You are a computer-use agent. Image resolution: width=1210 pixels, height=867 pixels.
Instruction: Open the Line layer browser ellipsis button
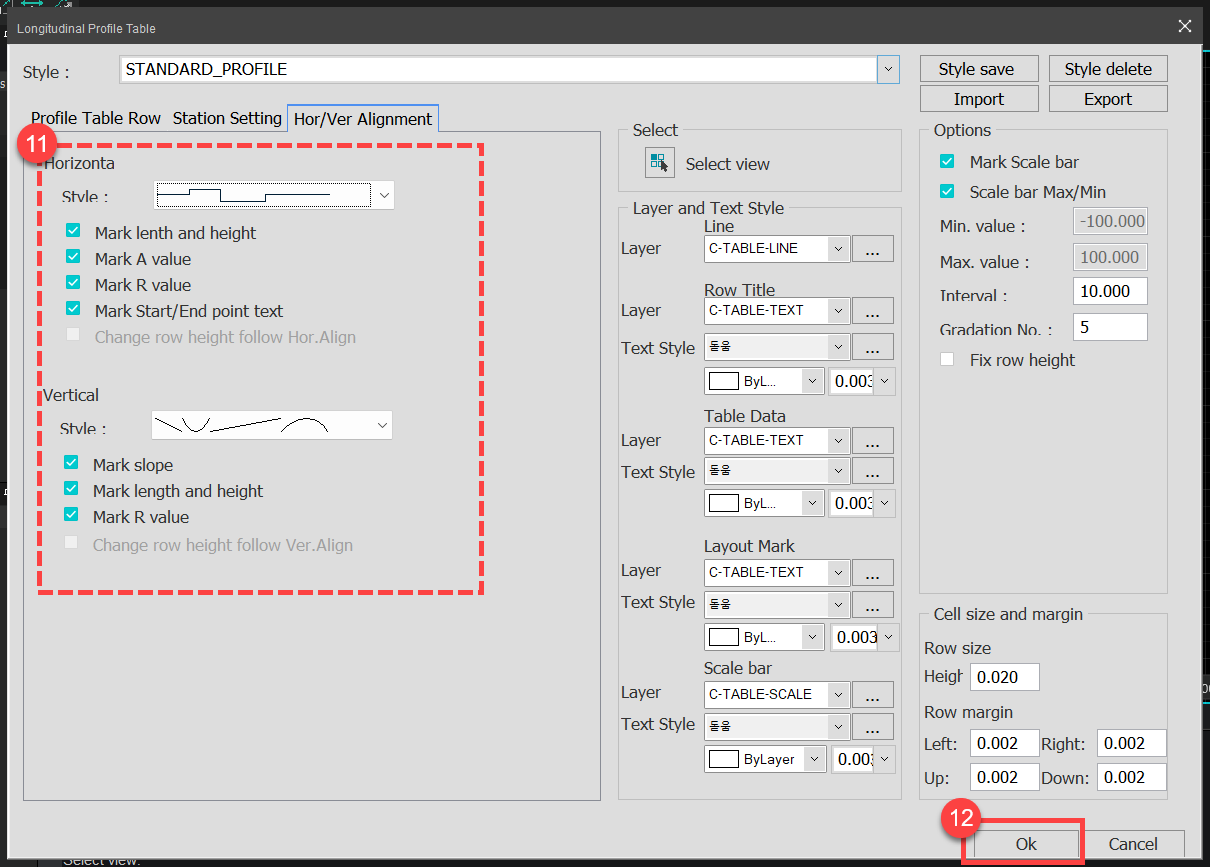pos(872,248)
